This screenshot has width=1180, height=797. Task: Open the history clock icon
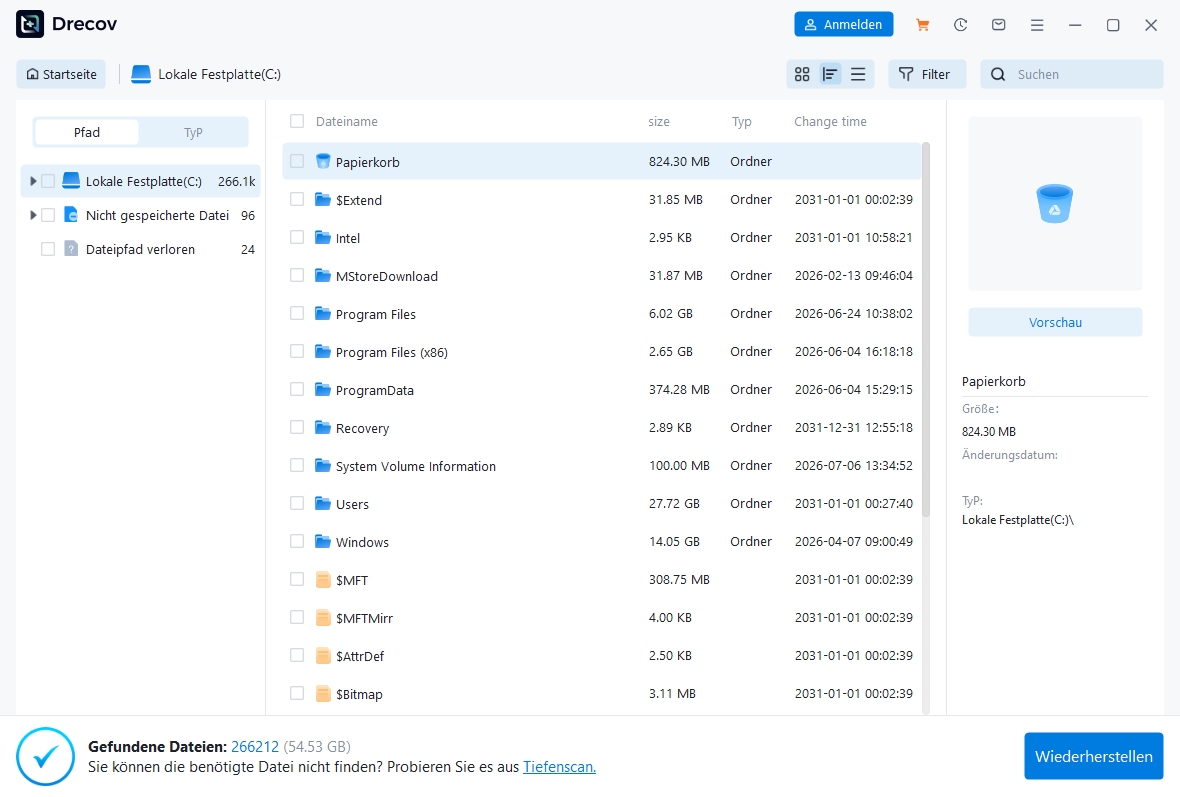[x=960, y=25]
